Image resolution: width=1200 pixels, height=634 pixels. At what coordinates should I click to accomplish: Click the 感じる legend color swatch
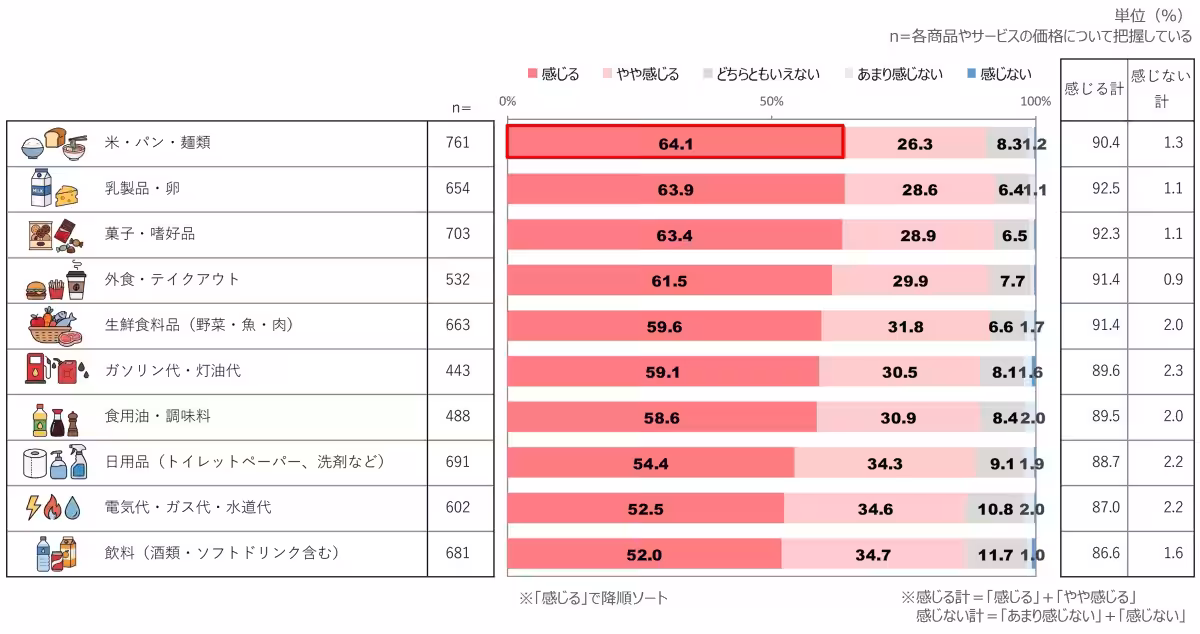coord(532,74)
